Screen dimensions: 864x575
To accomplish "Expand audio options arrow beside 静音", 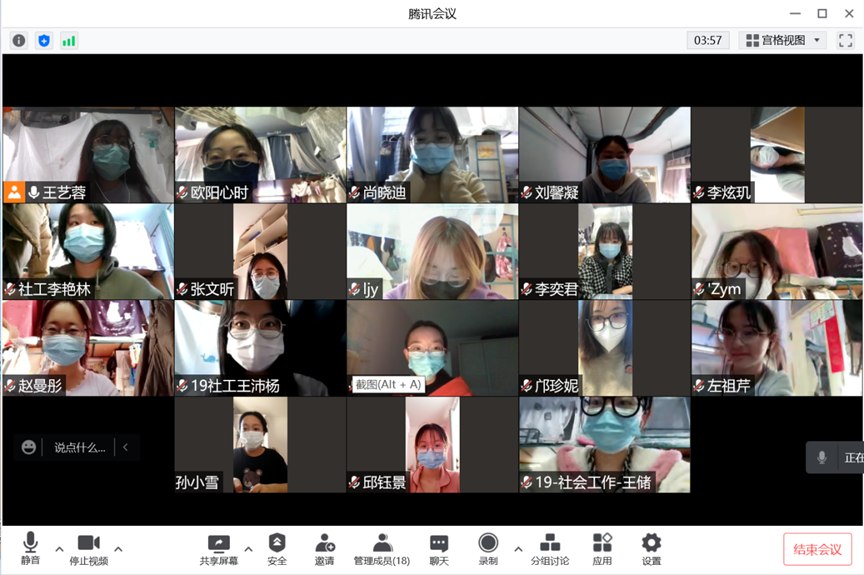I will (x=59, y=548).
